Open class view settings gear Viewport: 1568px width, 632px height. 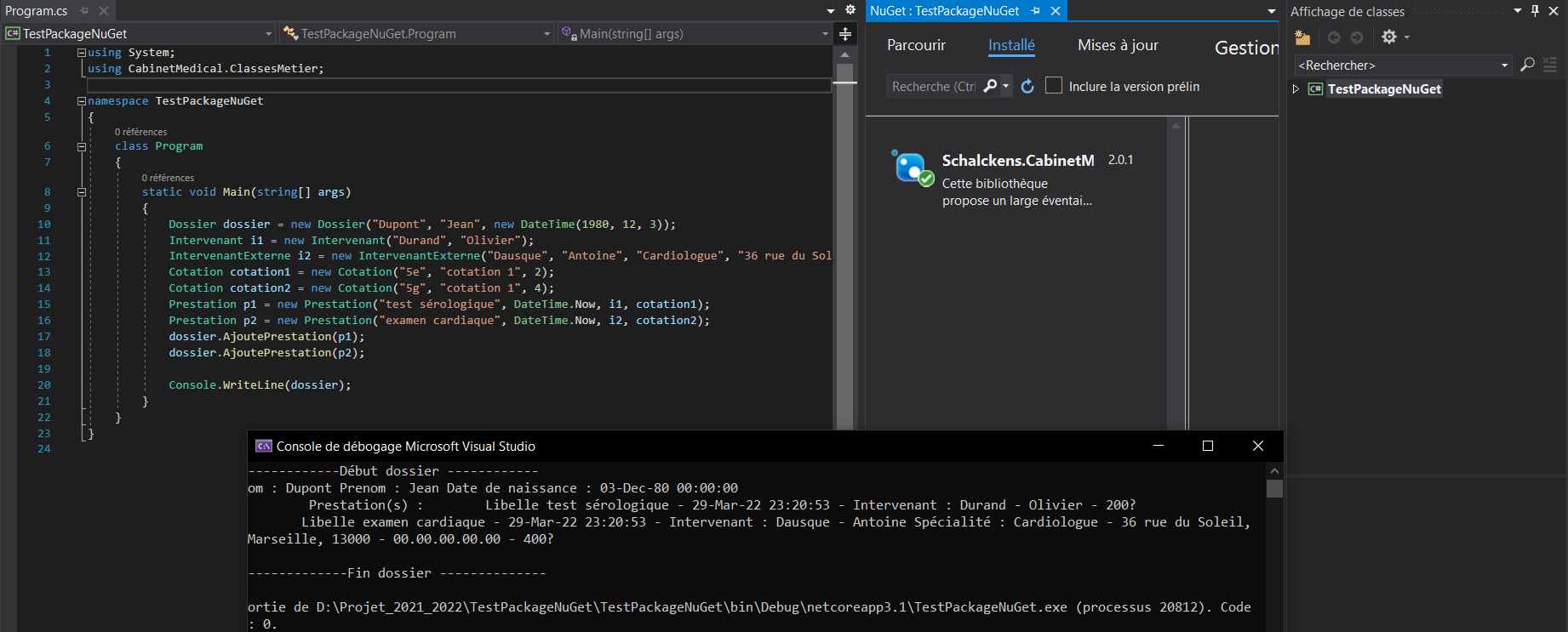[x=1389, y=37]
